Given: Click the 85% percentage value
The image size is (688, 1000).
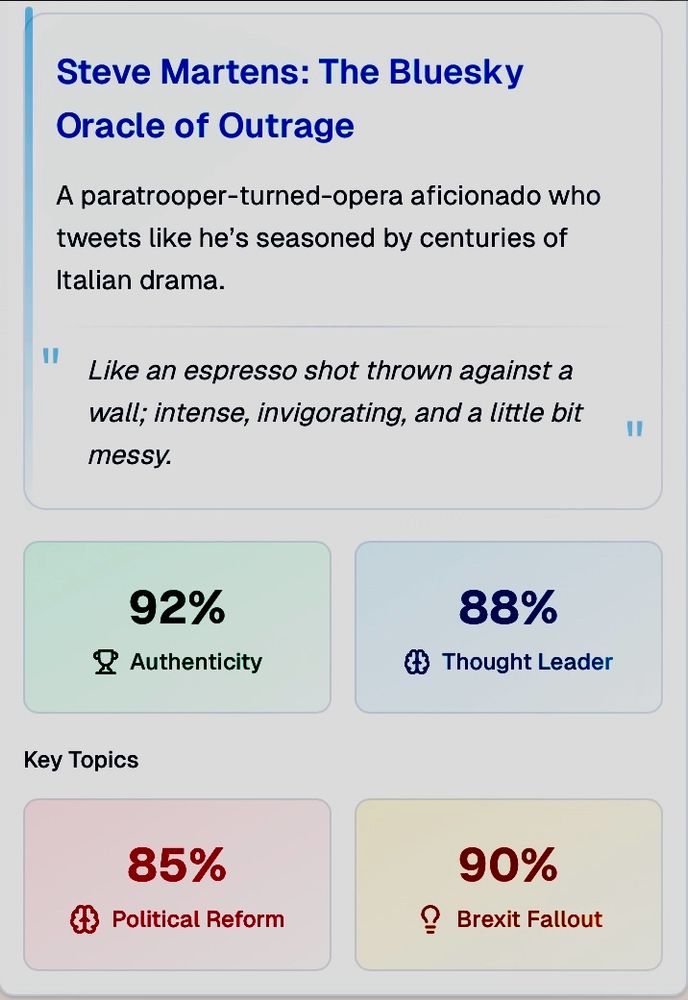Looking at the screenshot, I should [177, 865].
